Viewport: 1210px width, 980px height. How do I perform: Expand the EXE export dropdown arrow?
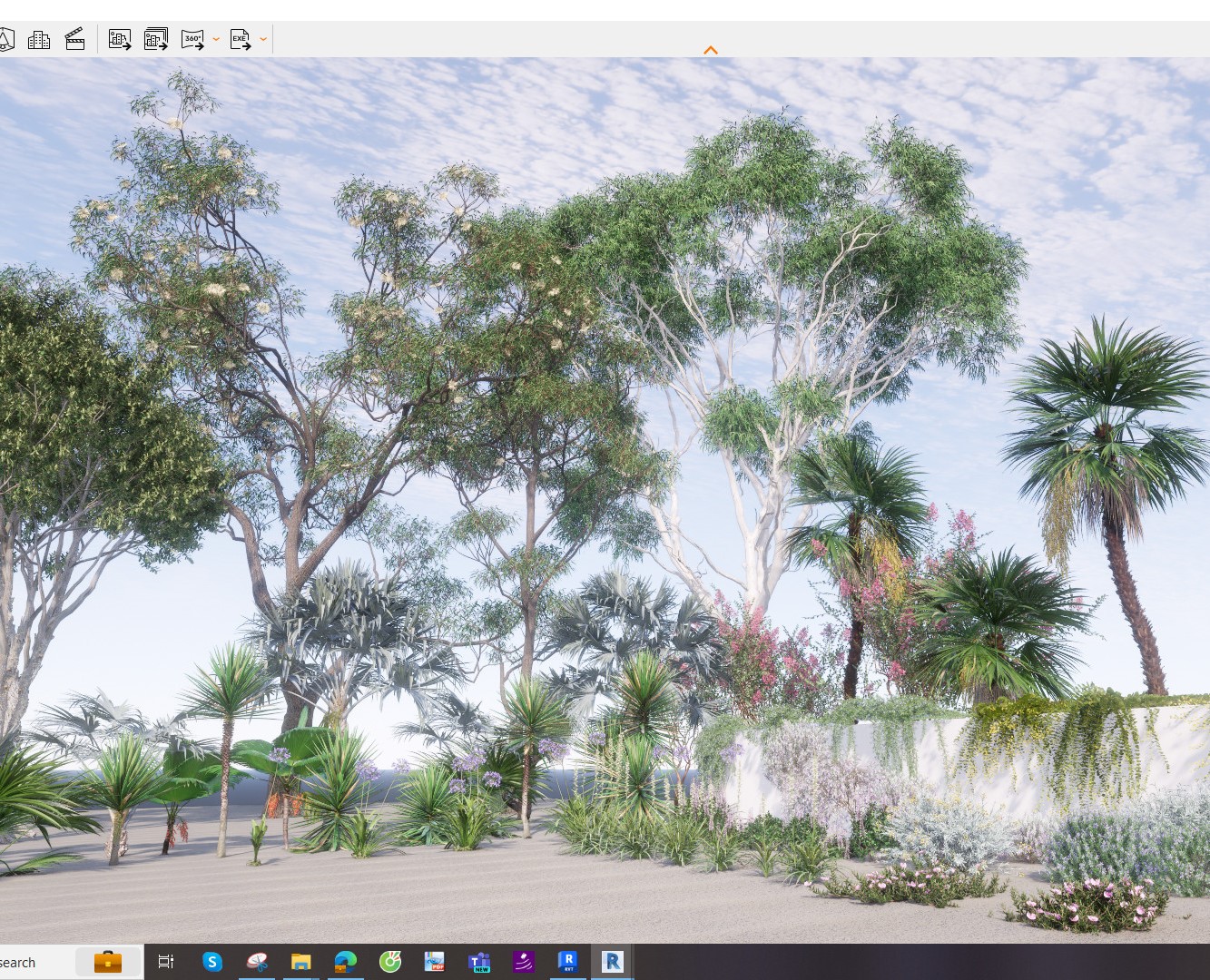tap(263, 40)
